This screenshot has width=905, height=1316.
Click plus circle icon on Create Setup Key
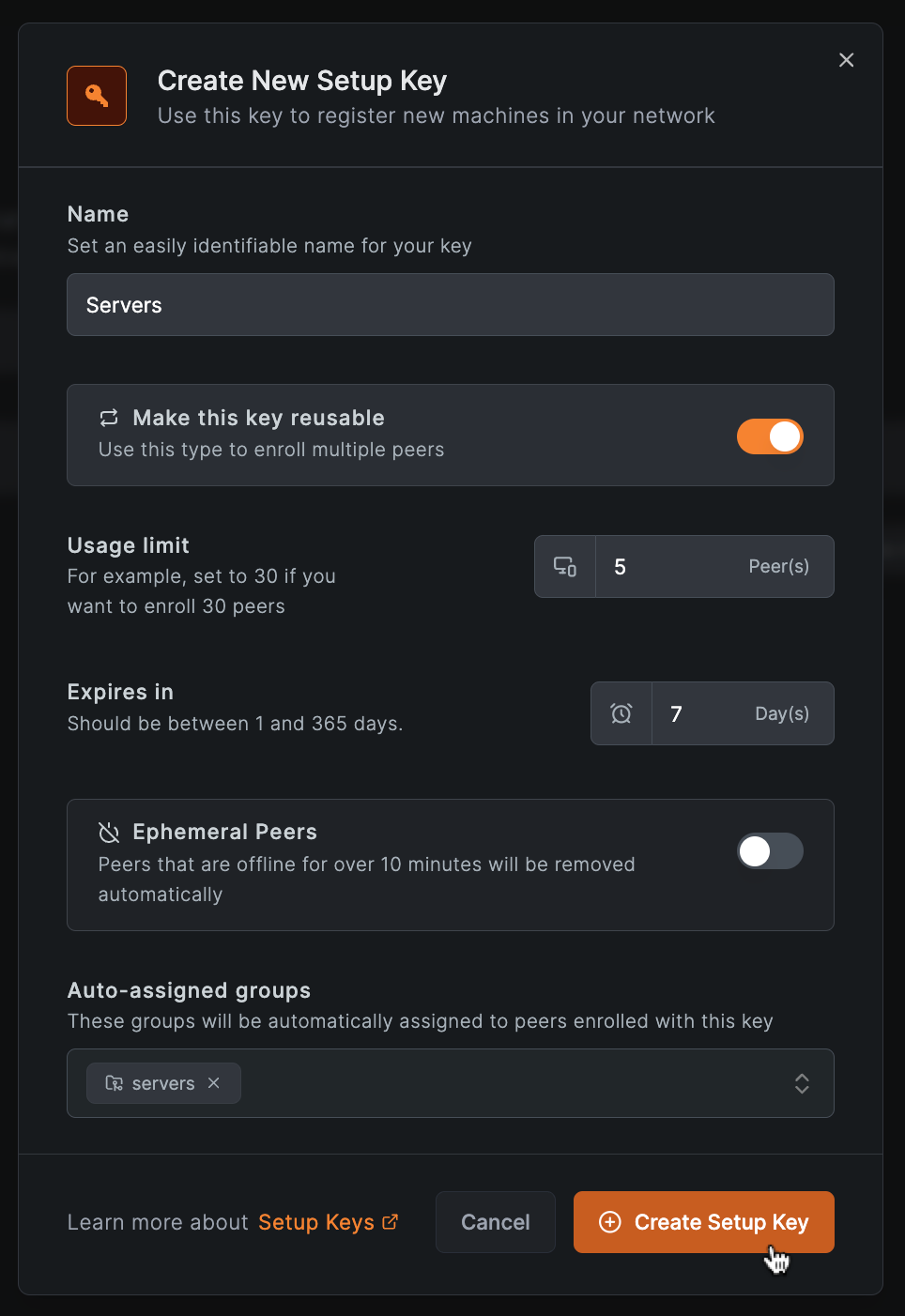point(610,1222)
